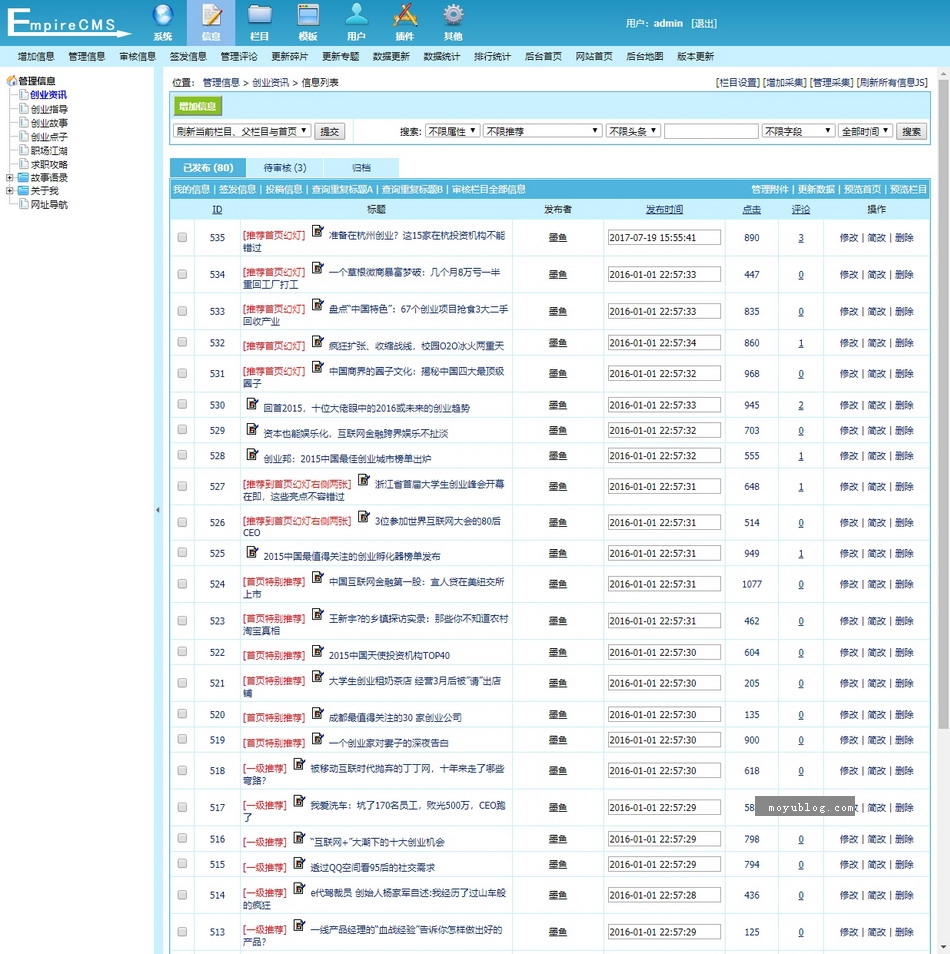The height and width of the screenshot is (954, 950).
Task: Open the 全部时间 time filter dropdown
Action: (x=865, y=131)
